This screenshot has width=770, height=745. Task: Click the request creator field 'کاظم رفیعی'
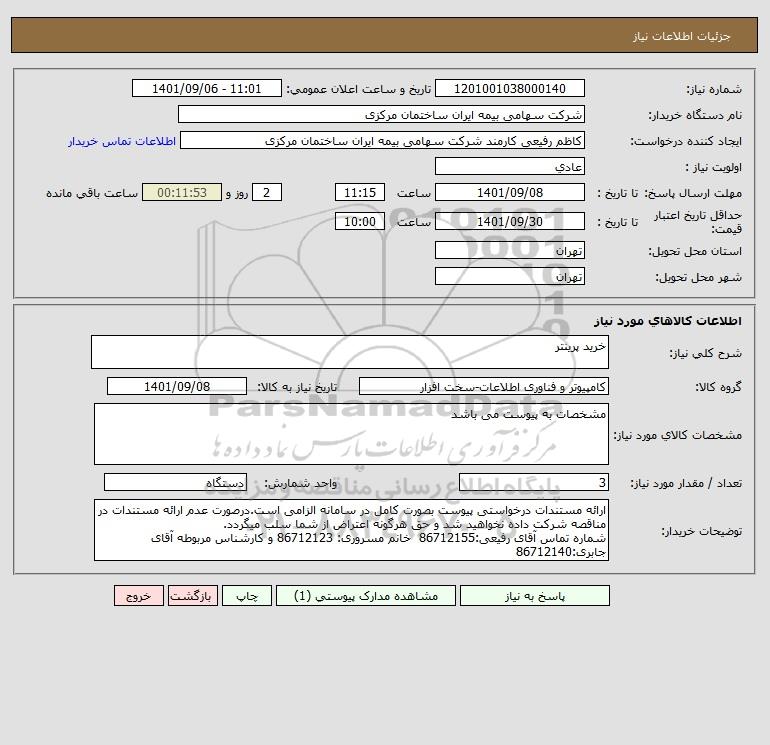tap(383, 140)
